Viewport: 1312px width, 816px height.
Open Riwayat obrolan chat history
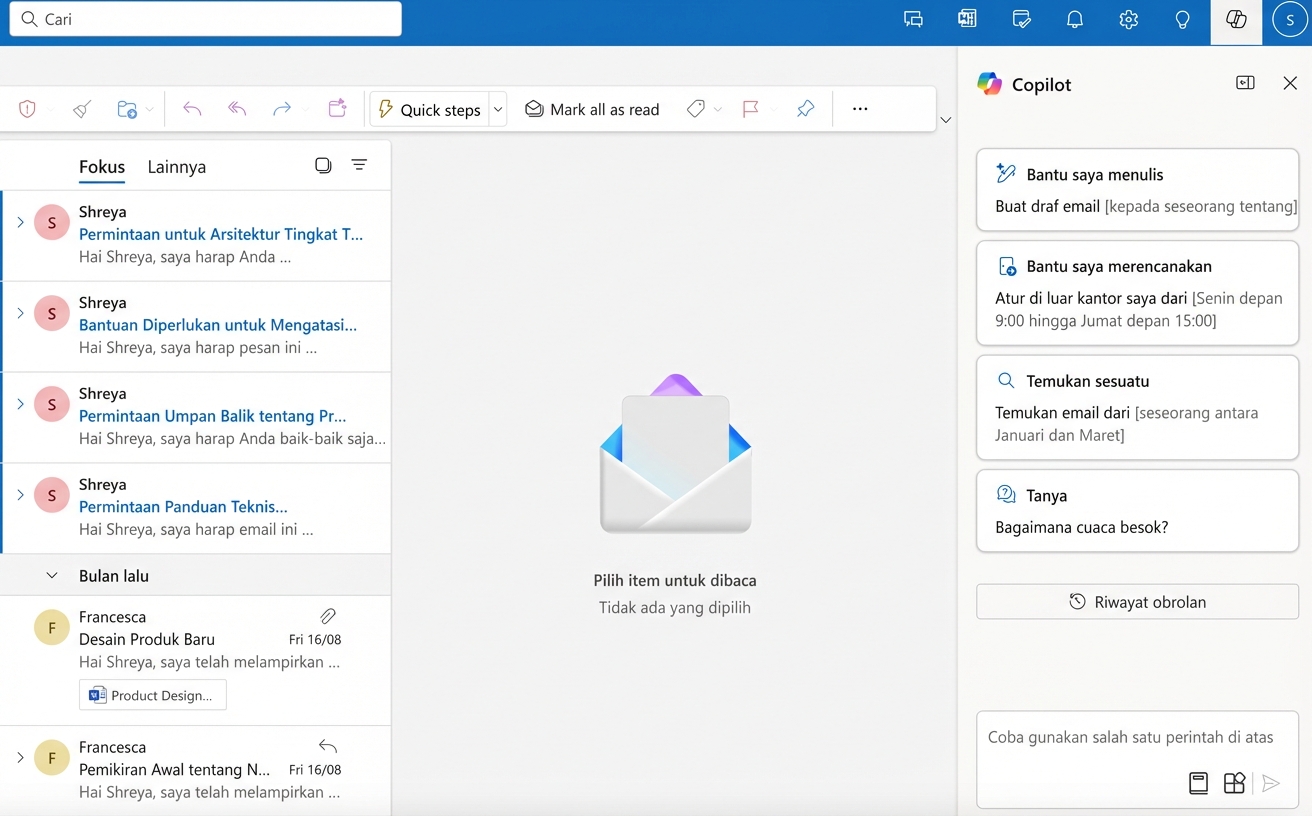pyautogui.click(x=1137, y=602)
